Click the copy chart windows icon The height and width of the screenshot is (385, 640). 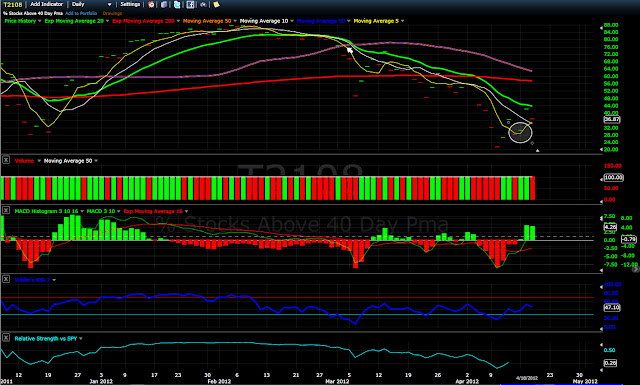(164, 4)
